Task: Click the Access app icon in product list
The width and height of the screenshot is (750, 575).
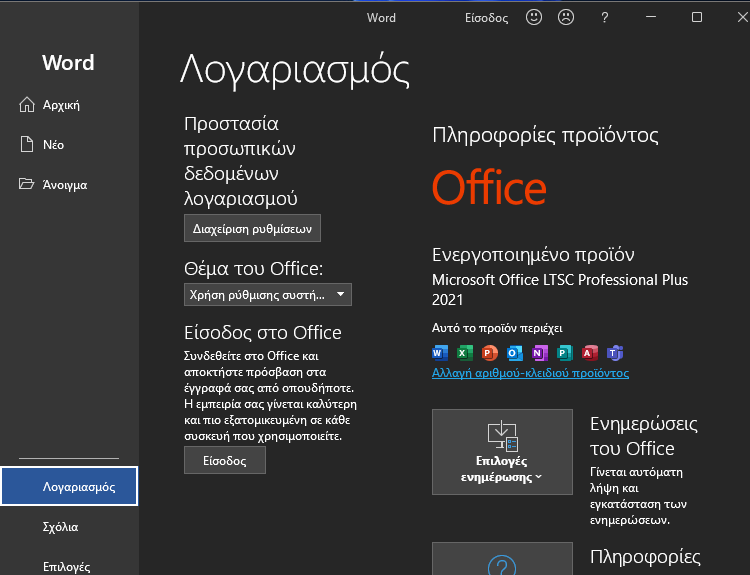Action: [590, 353]
